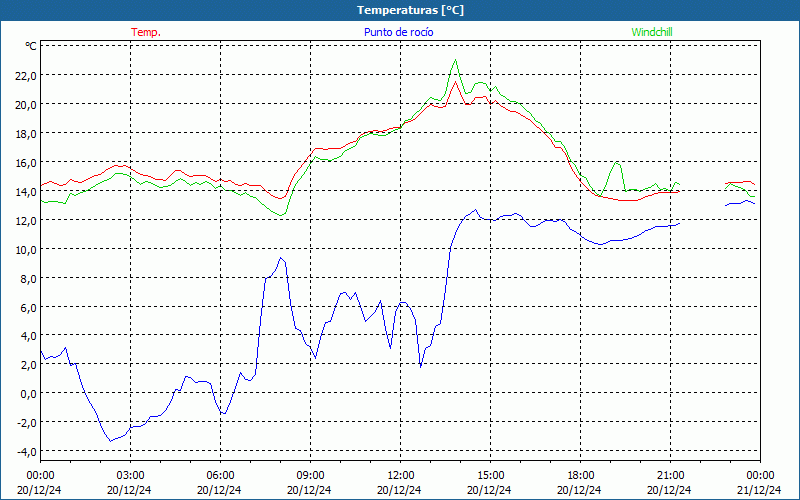800x500 pixels.
Task: Select the green Windchill legend label
Action: tap(652, 32)
